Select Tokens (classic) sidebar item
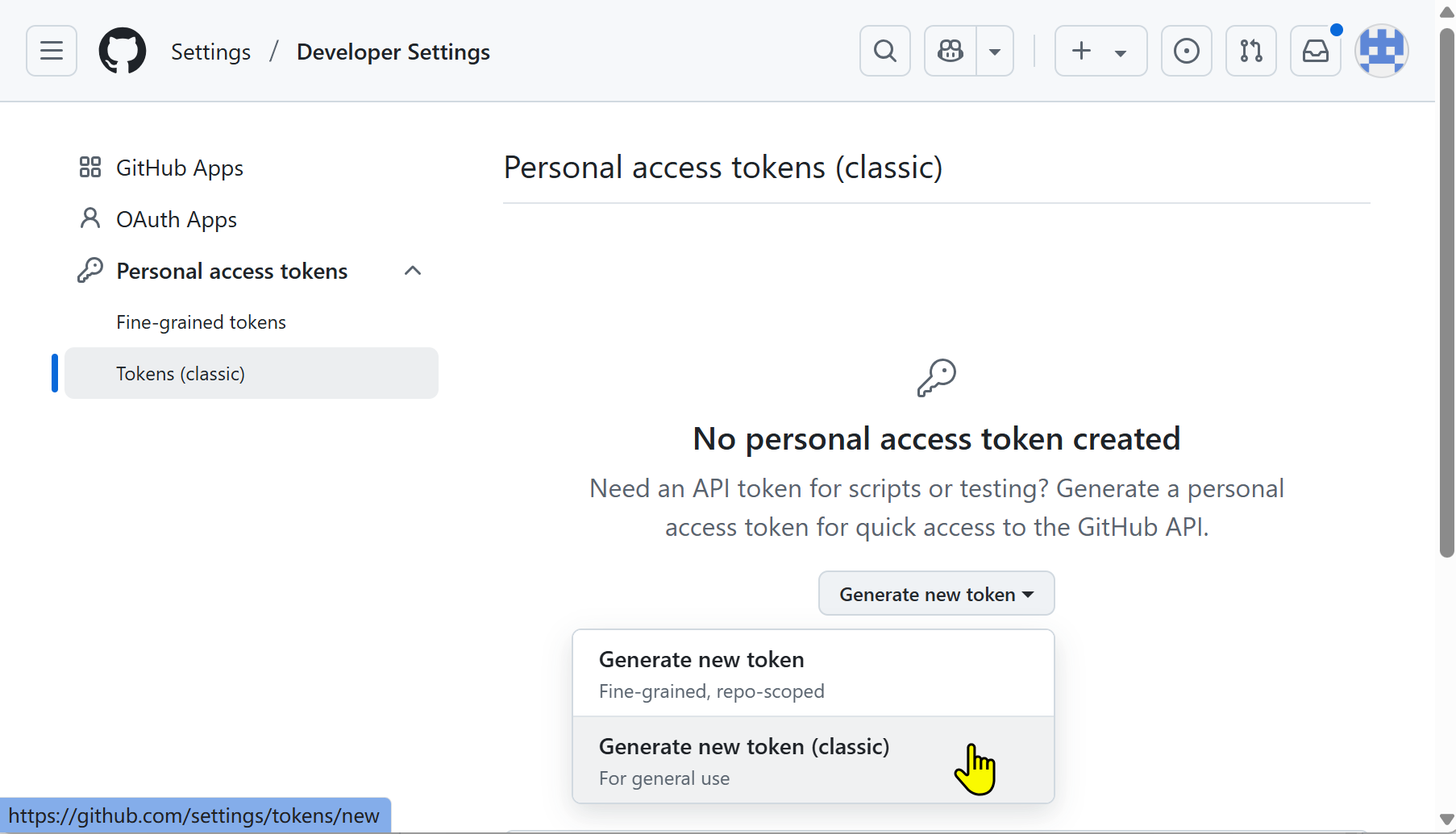The height and width of the screenshot is (834, 1456). [181, 374]
